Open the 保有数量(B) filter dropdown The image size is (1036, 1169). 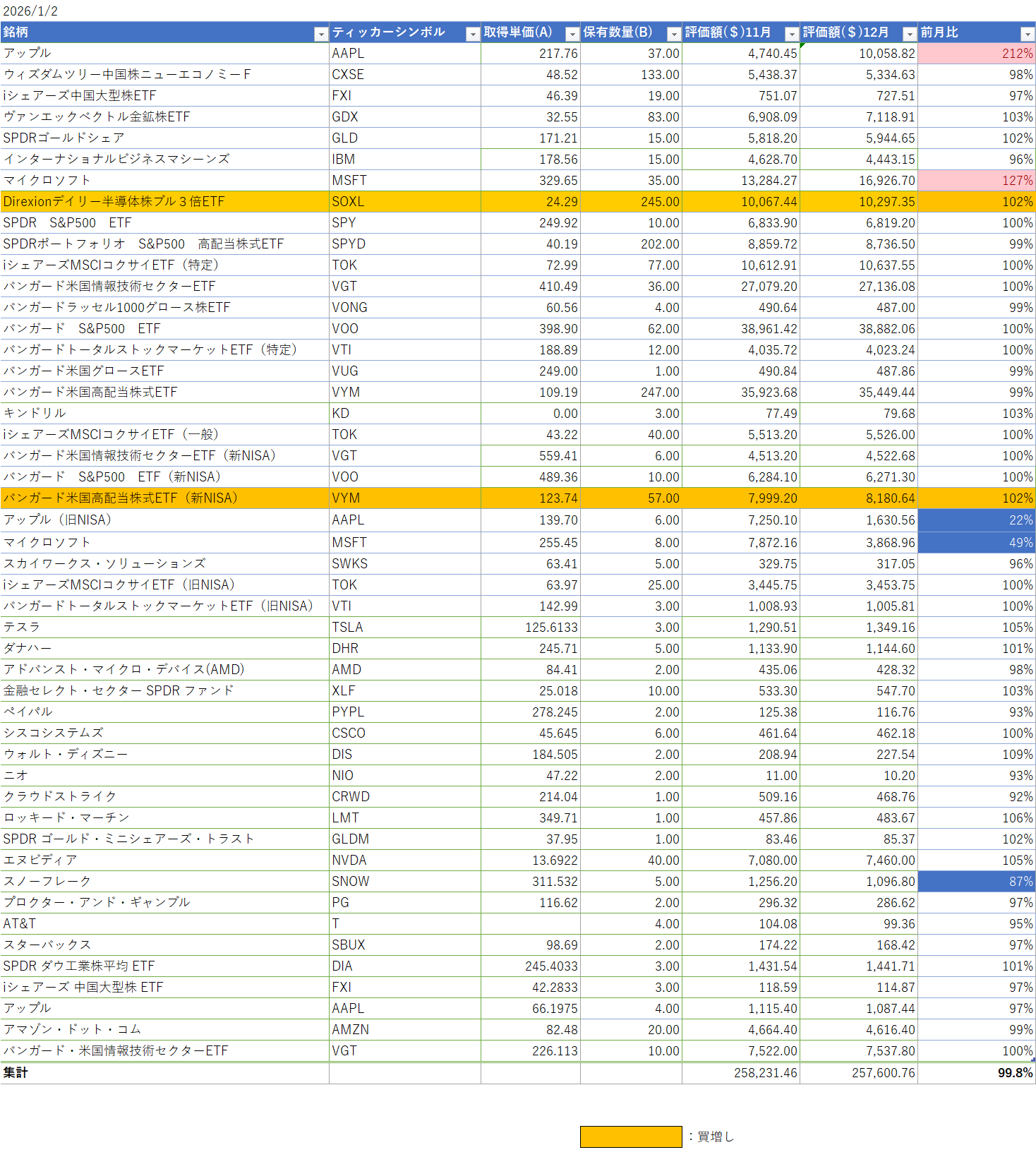point(674,34)
